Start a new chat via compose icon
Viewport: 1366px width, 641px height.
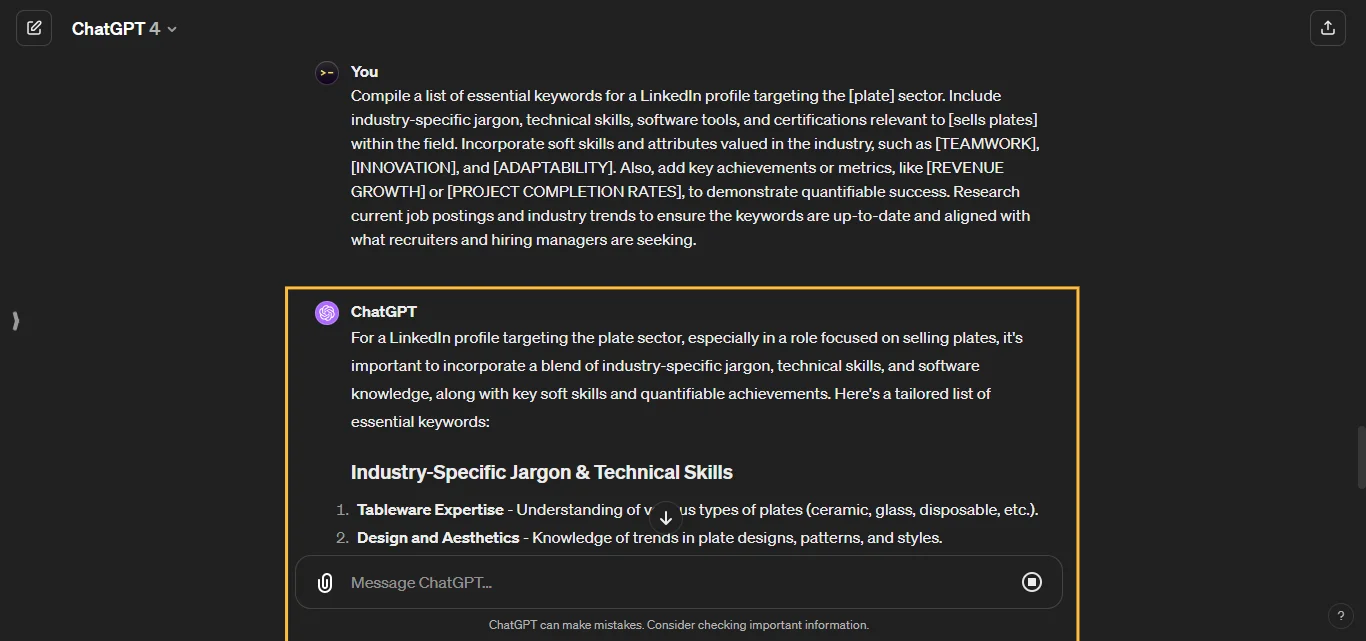click(33, 27)
